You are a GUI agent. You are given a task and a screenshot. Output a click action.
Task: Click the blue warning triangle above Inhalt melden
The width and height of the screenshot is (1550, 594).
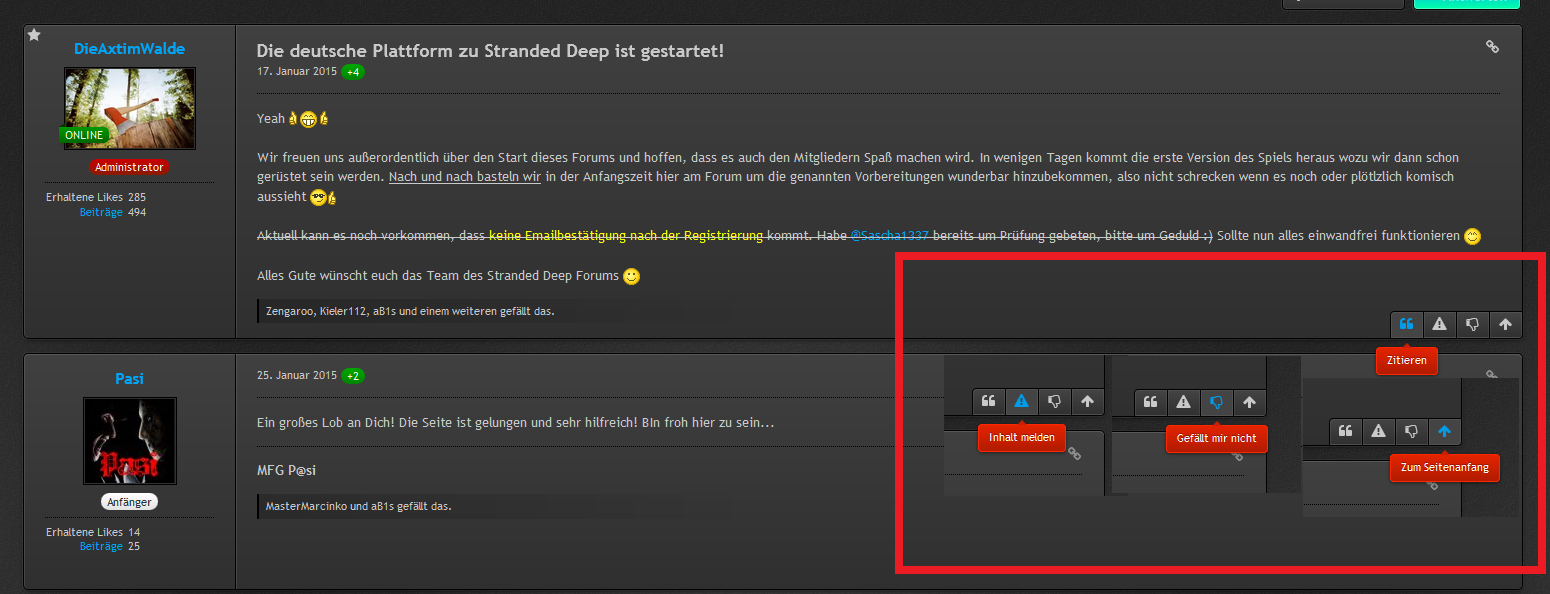coord(1021,402)
